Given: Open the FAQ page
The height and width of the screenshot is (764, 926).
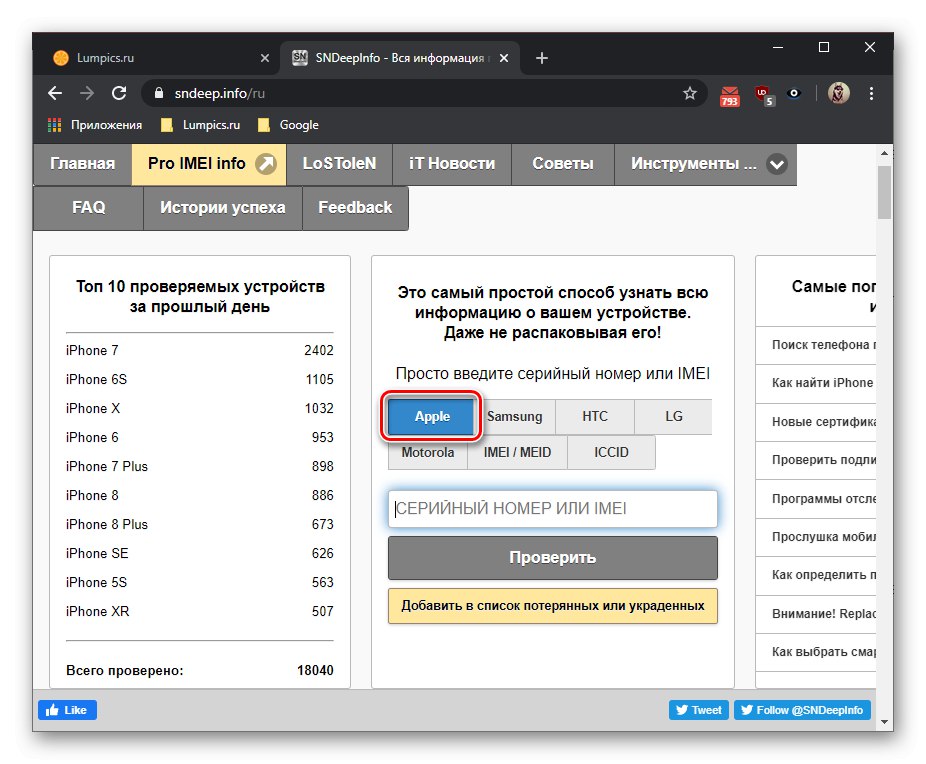Looking at the screenshot, I should 89,208.
